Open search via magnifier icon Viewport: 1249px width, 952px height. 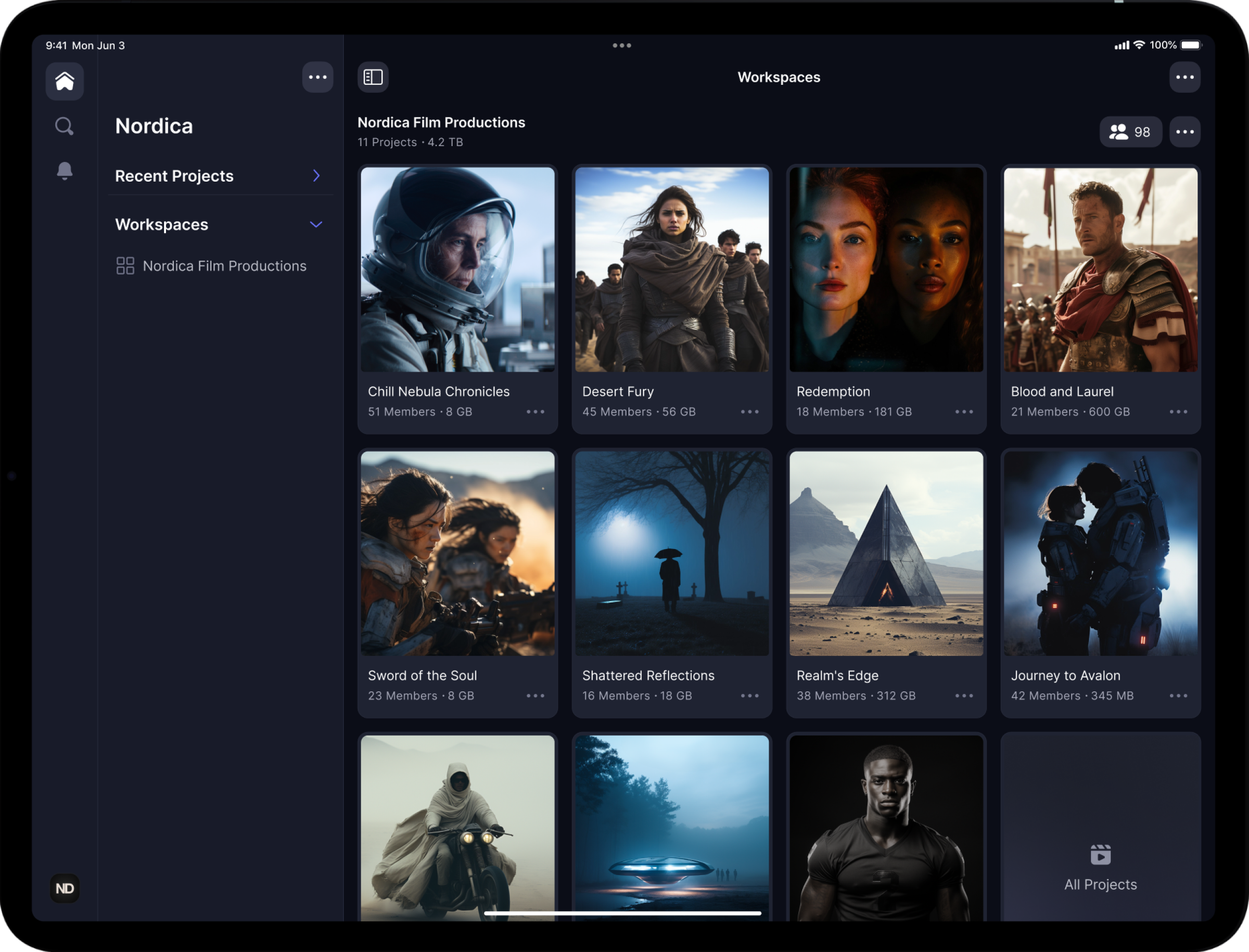65,126
